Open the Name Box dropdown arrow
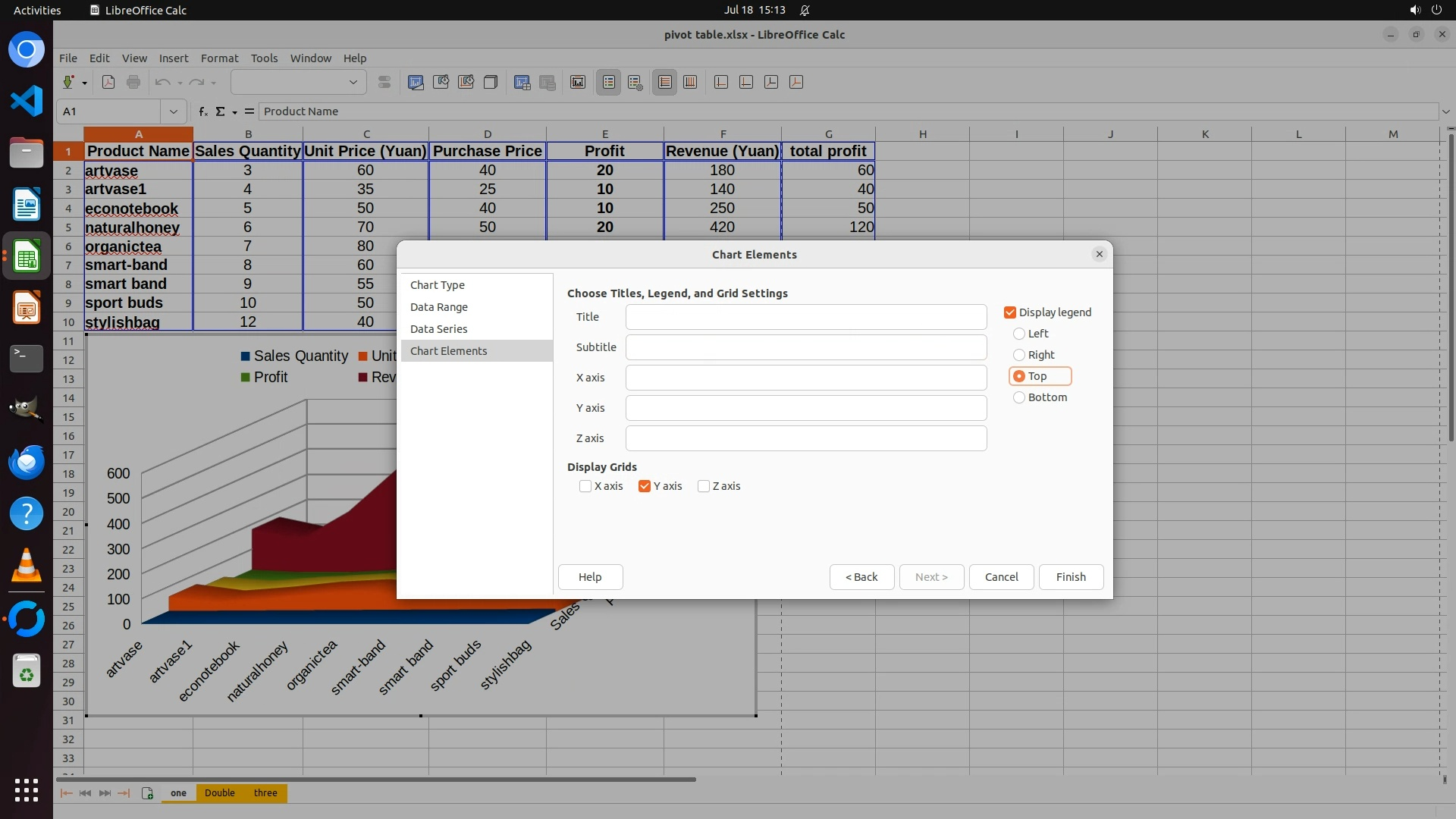 pyautogui.click(x=174, y=111)
